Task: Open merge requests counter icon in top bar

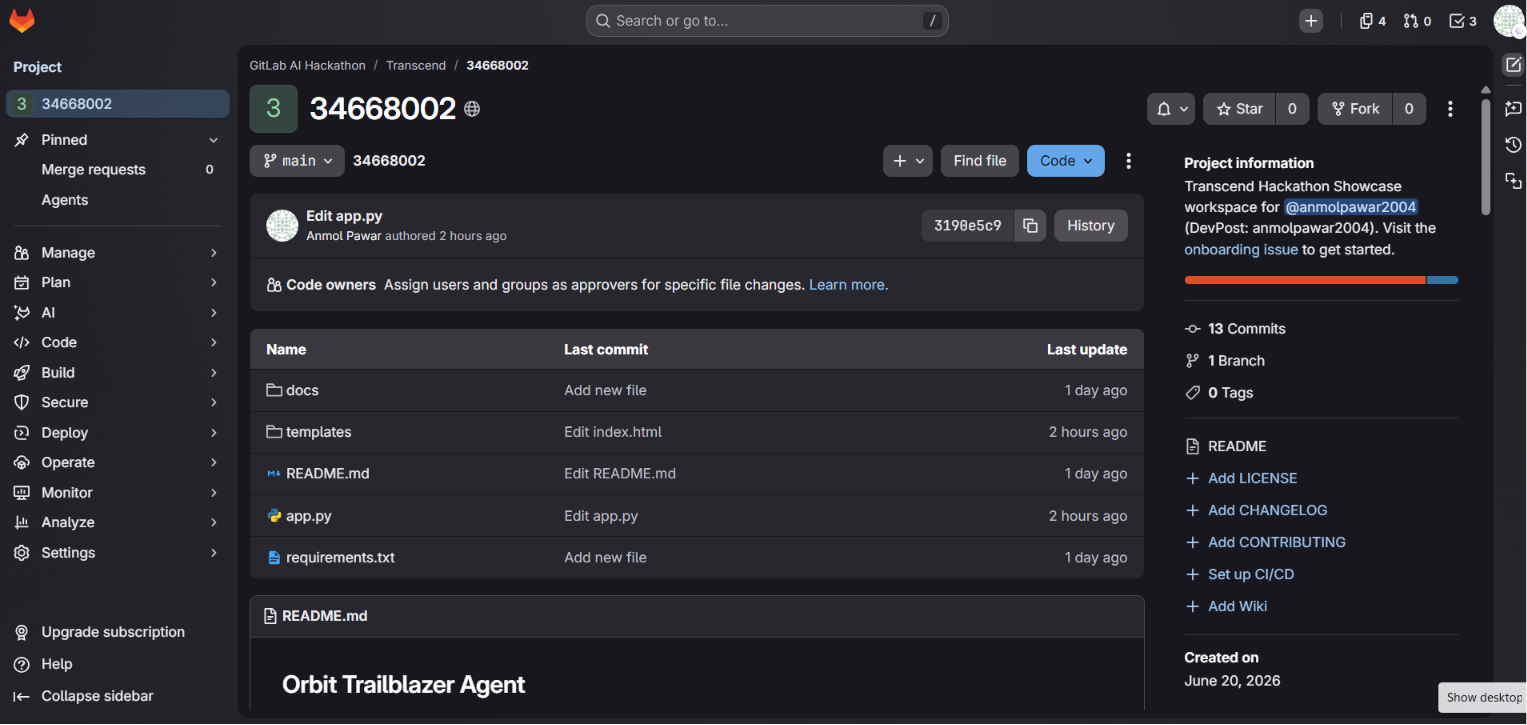Action: (1417, 21)
